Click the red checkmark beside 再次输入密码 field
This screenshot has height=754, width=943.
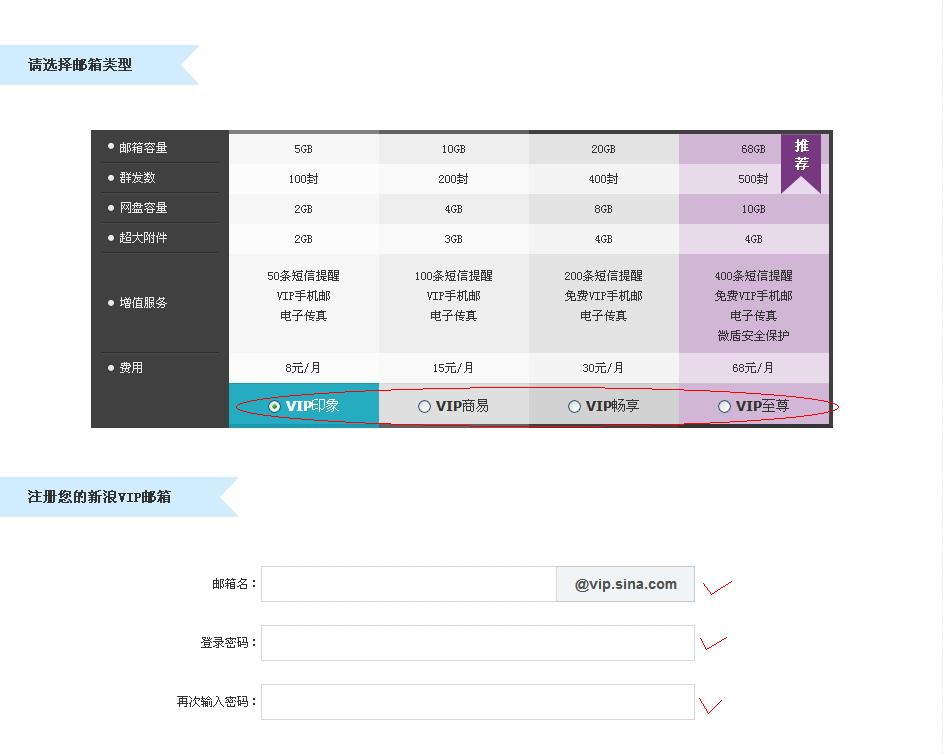[x=710, y=705]
